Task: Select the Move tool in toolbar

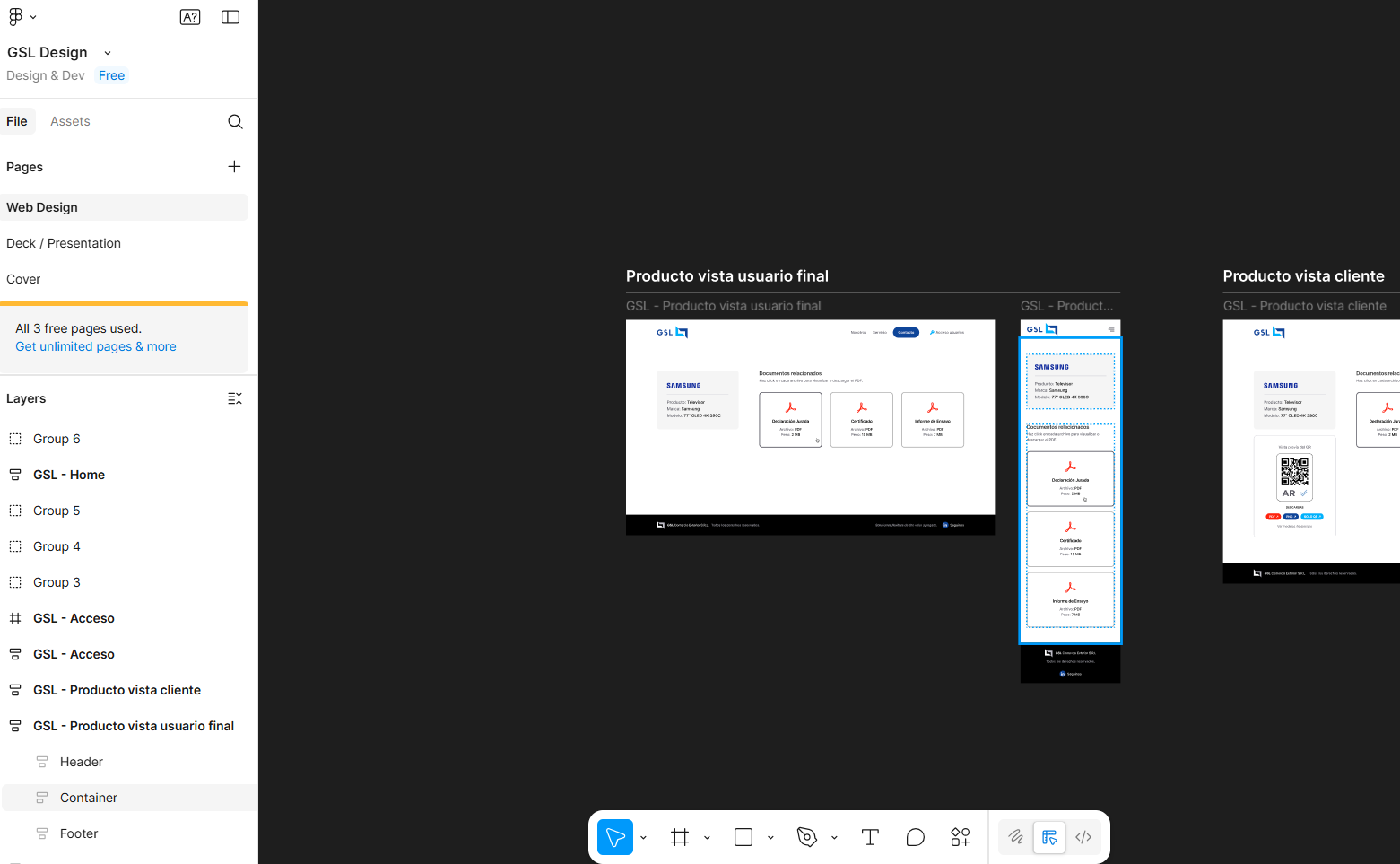Action: (x=615, y=837)
